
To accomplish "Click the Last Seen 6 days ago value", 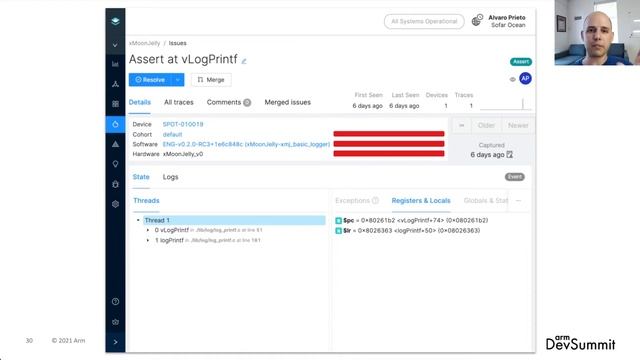I will 404,106.
